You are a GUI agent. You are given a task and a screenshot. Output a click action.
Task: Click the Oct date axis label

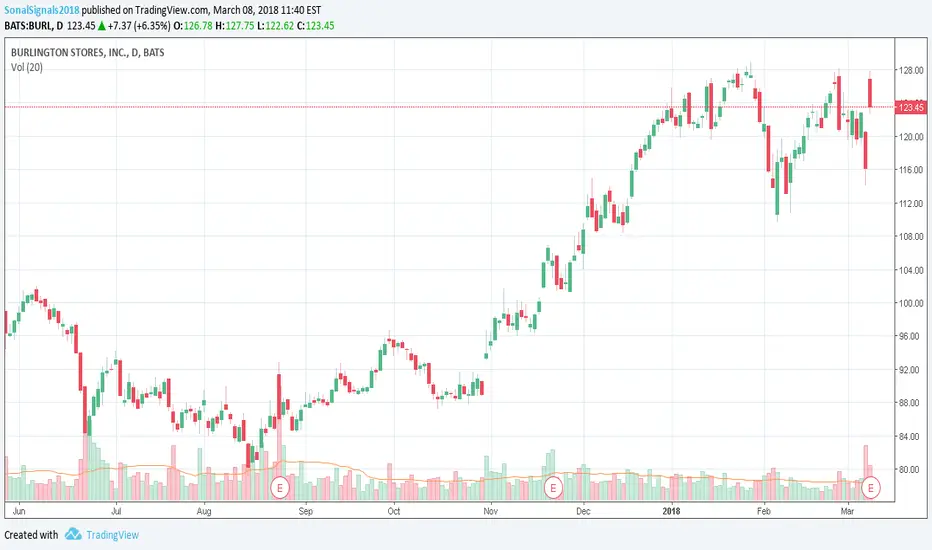click(x=393, y=511)
